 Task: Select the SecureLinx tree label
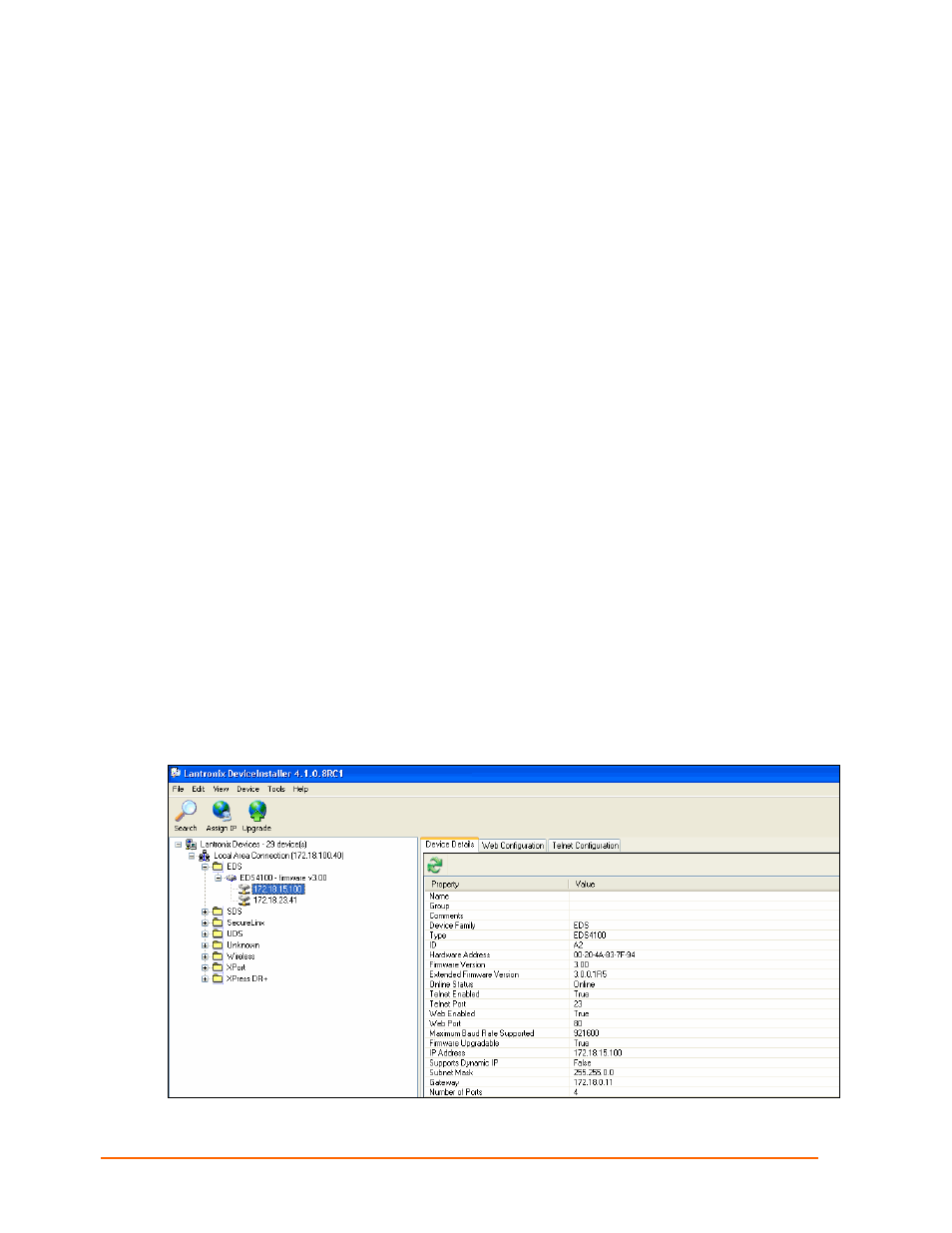coord(245,924)
